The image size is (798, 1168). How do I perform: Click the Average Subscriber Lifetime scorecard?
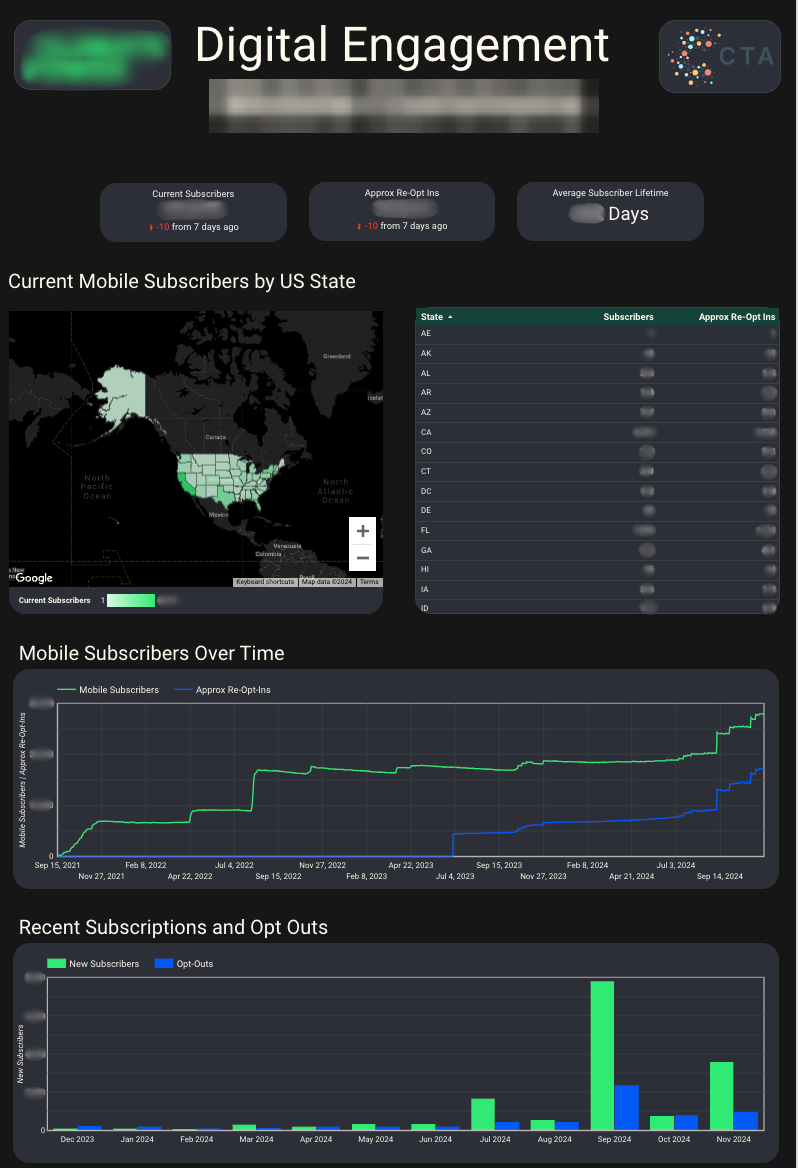click(610, 211)
